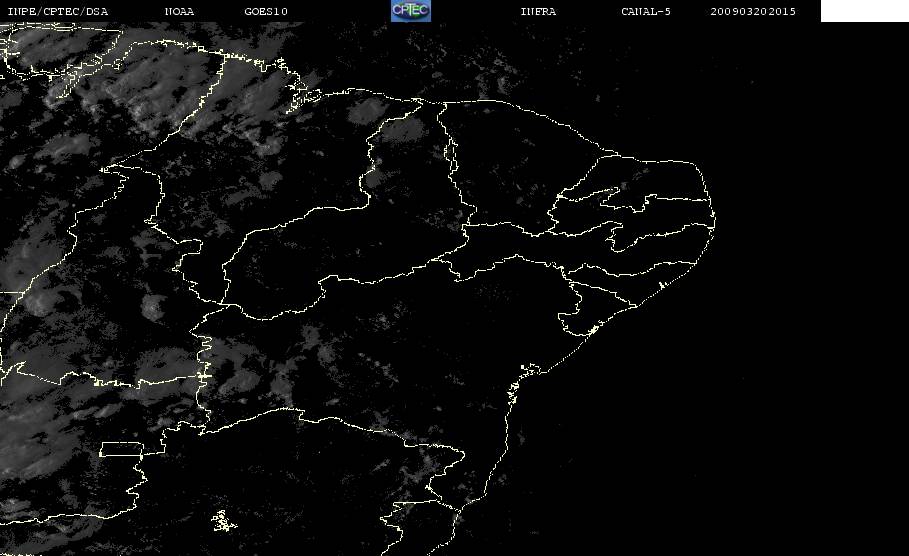
Task: Click the small white marker on the Alagoas coast
Action: [661, 285]
